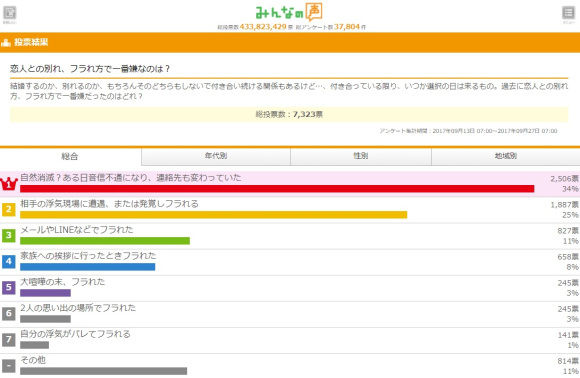The image size is (580, 378).
Task: Click the 141票 vote count
Action: pyautogui.click(x=568, y=335)
